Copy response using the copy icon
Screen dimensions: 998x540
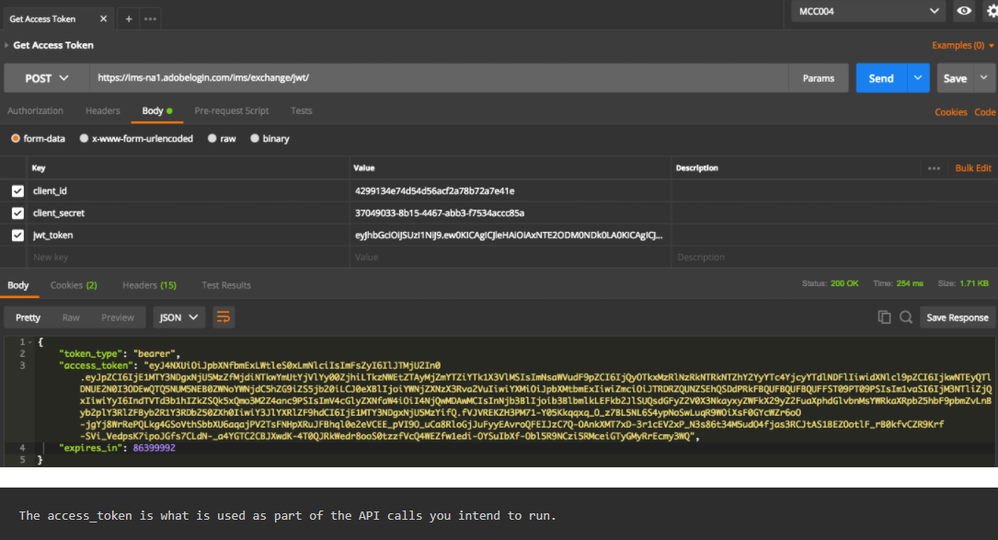[x=884, y=317]
